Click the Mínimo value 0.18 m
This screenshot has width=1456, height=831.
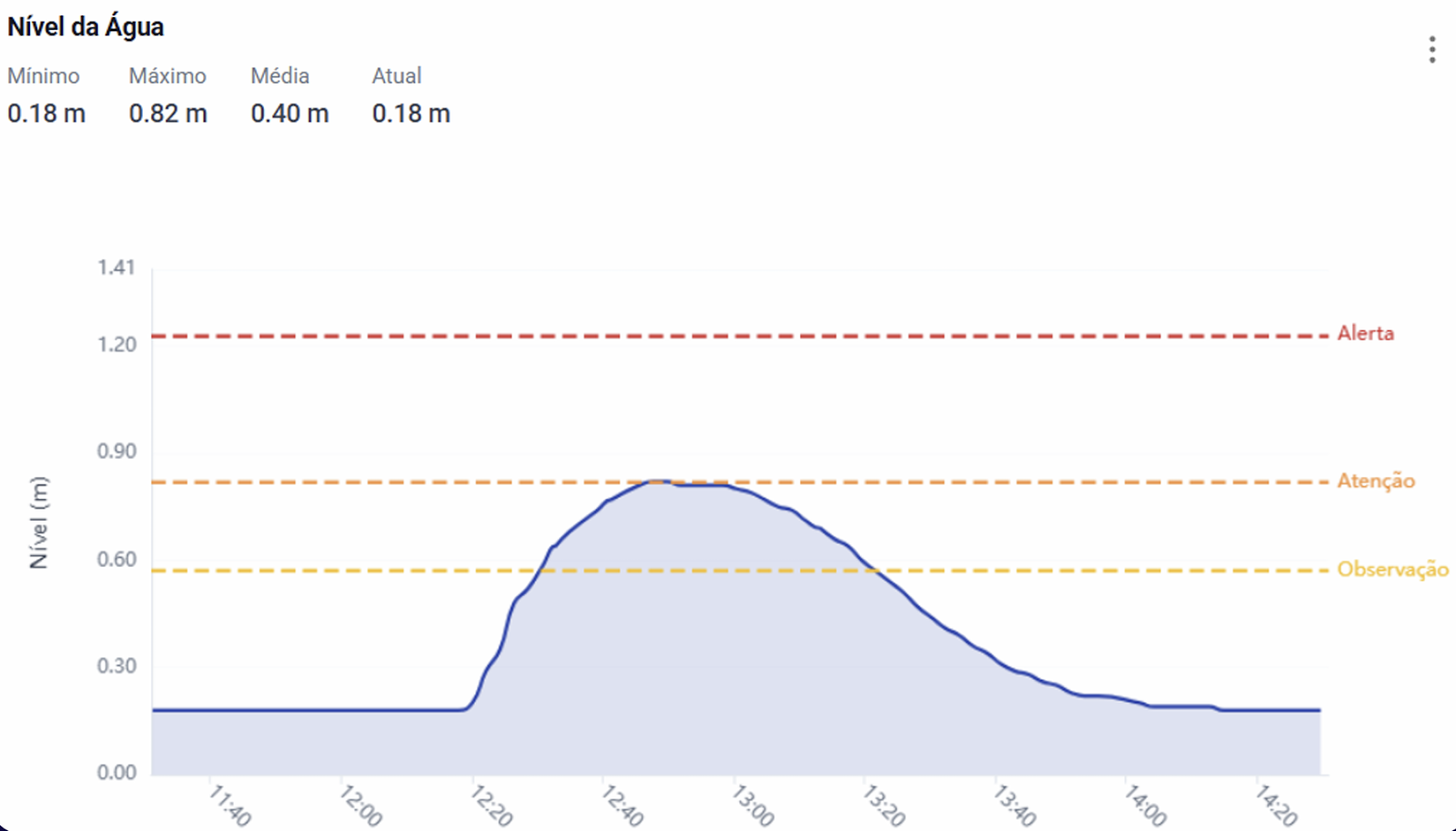pyautogui.click(x=46, y=114)
